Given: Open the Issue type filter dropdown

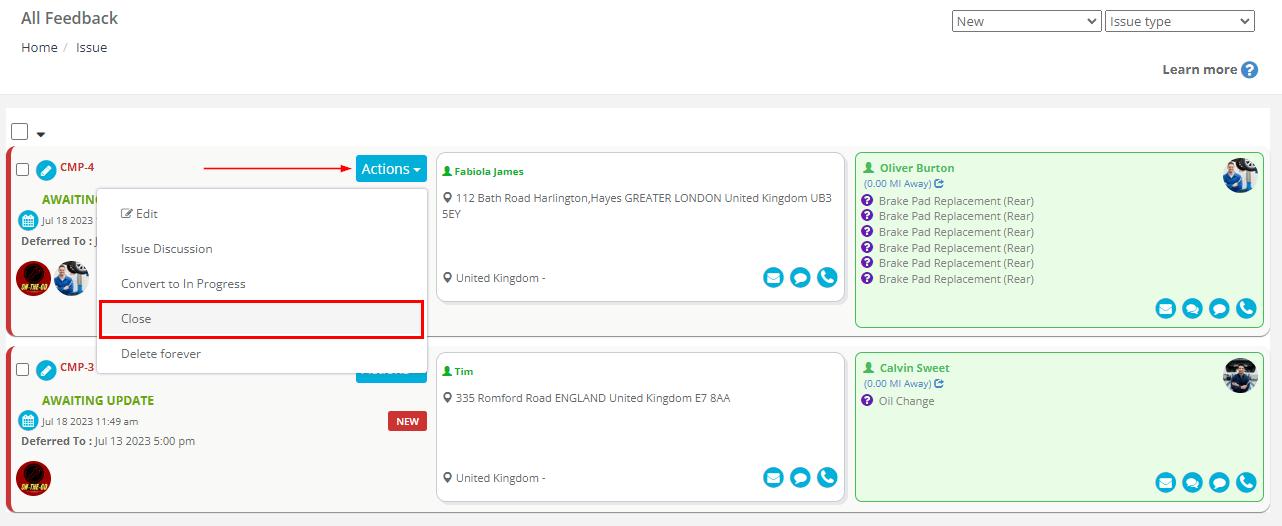Looking at the screenshot, I should [1180, 21].
